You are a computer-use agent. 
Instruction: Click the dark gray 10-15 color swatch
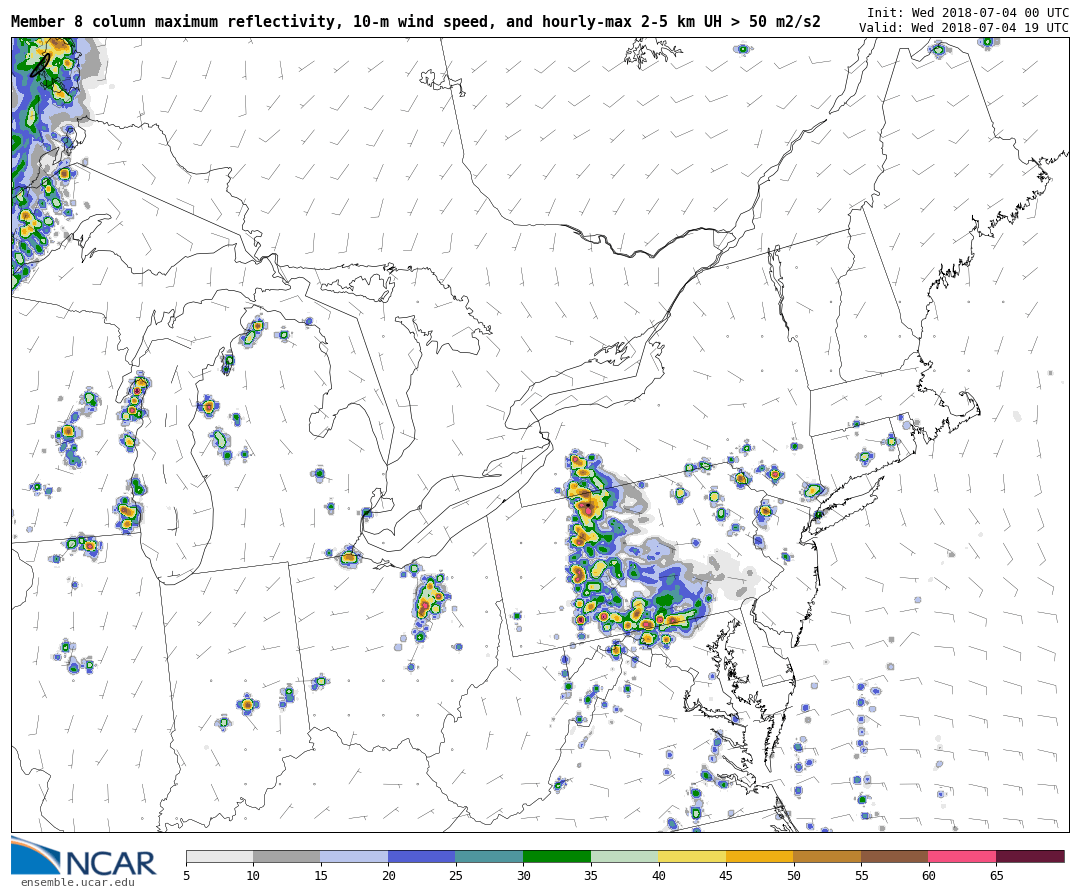point(287,856)
